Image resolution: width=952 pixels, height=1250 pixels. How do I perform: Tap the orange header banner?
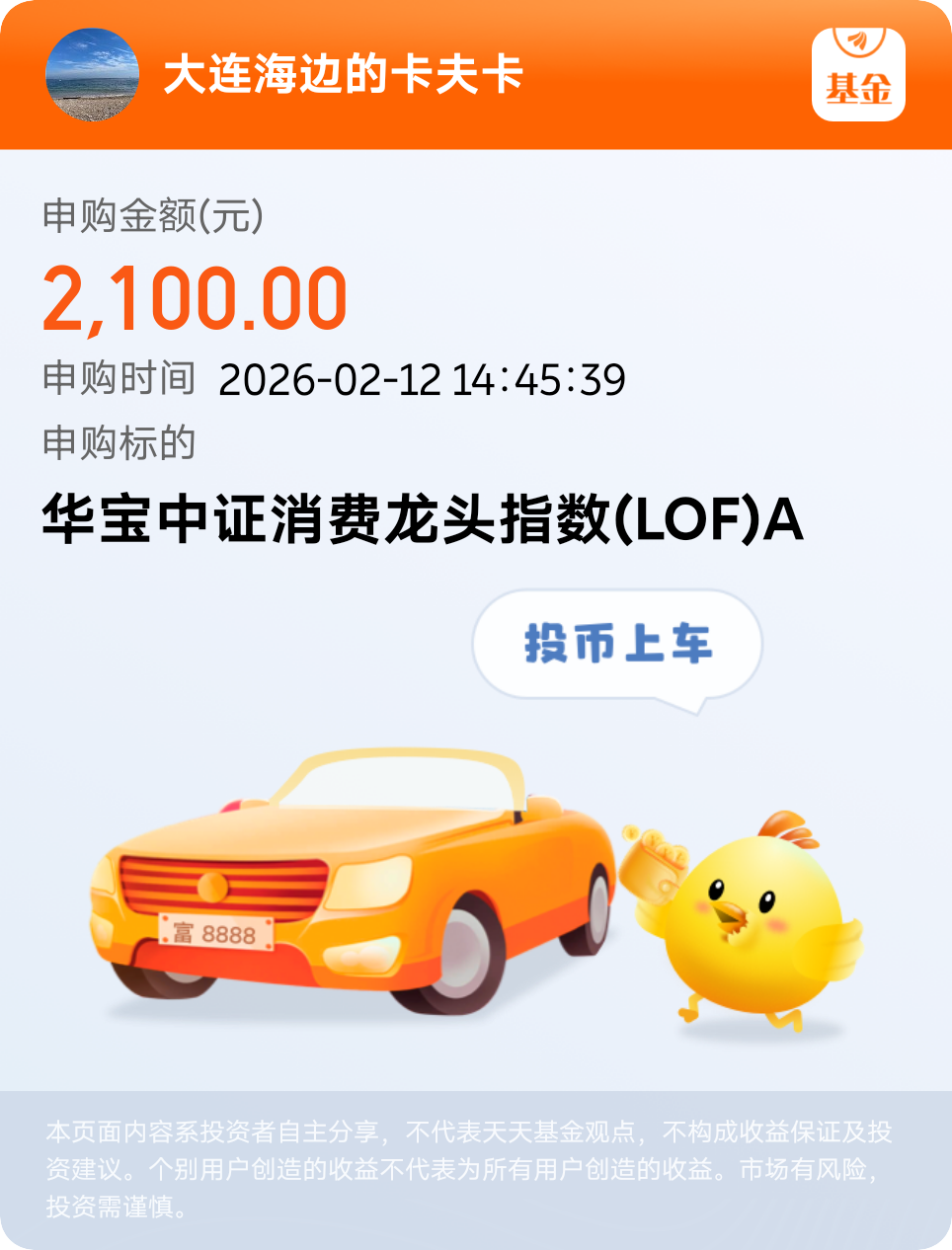pyautogui.click(x=476, y=75)
